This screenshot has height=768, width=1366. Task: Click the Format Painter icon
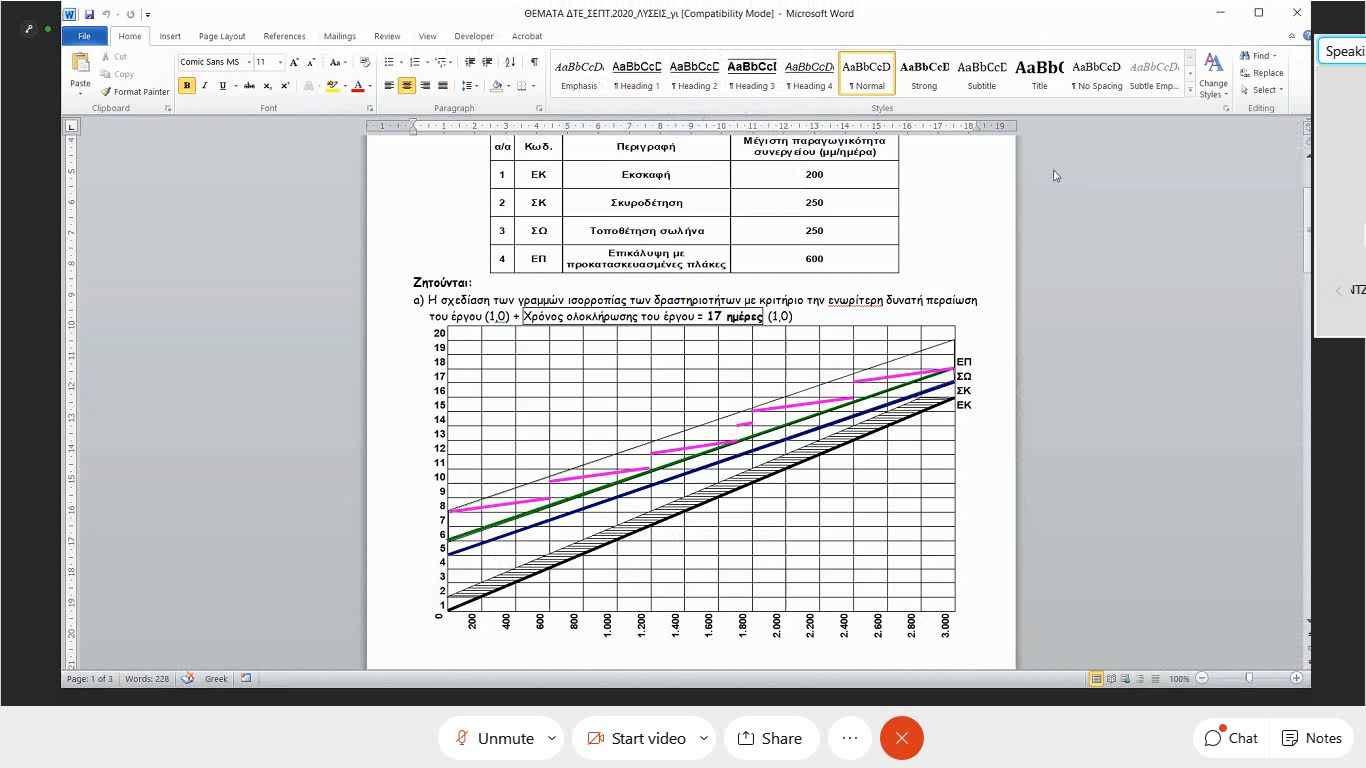(106, 92)
